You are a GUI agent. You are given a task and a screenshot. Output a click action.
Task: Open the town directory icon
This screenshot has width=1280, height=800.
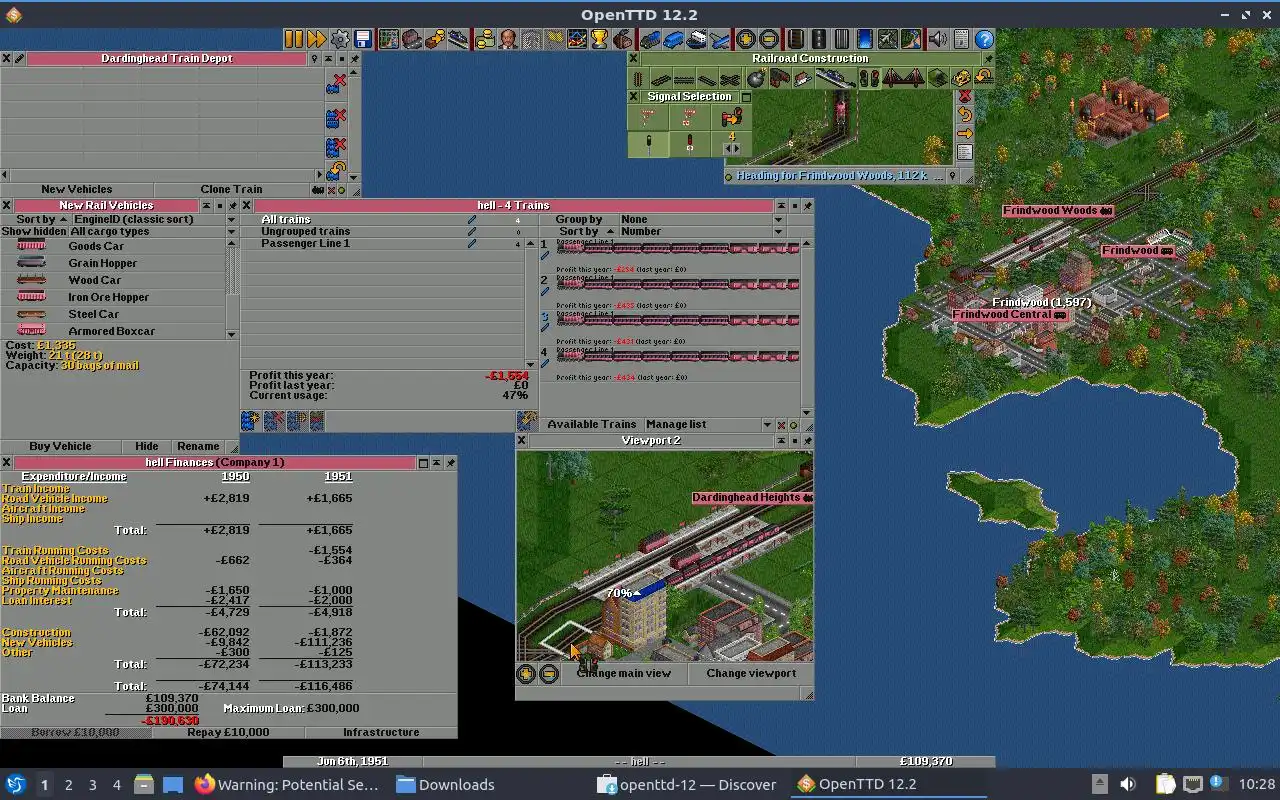pos(411,39)
